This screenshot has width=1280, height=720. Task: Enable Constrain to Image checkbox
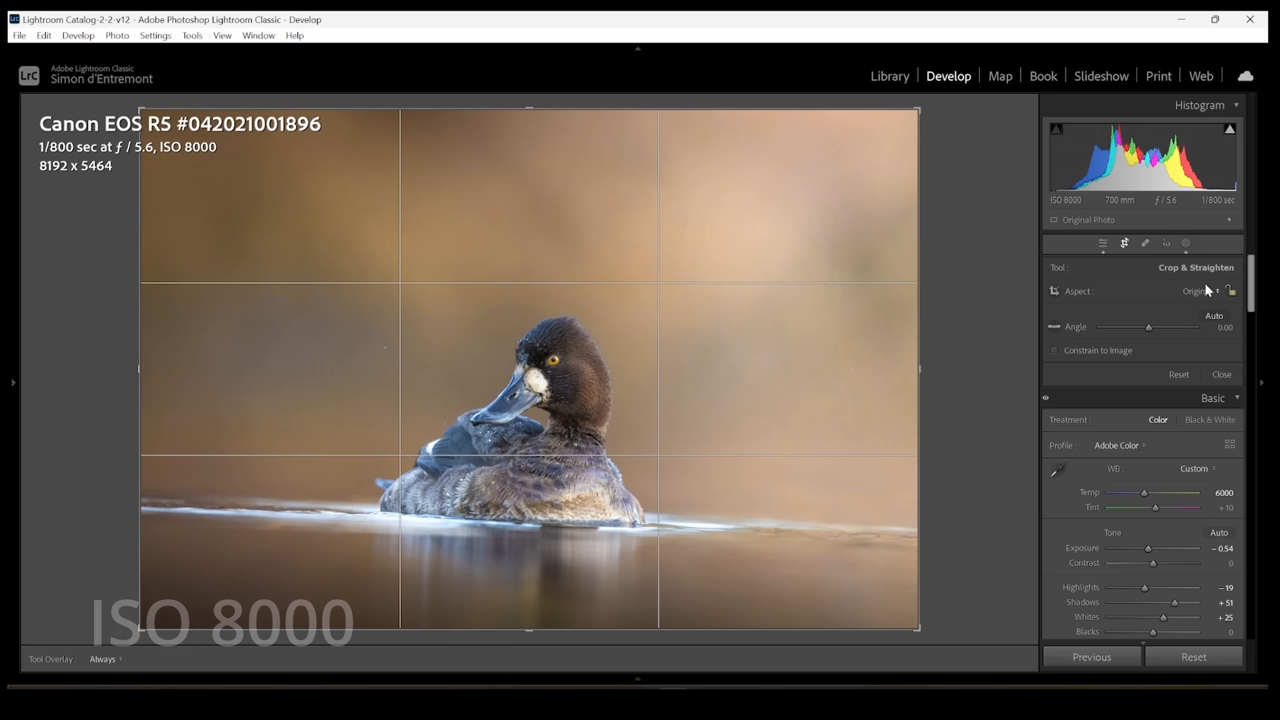pos(1054,351)
